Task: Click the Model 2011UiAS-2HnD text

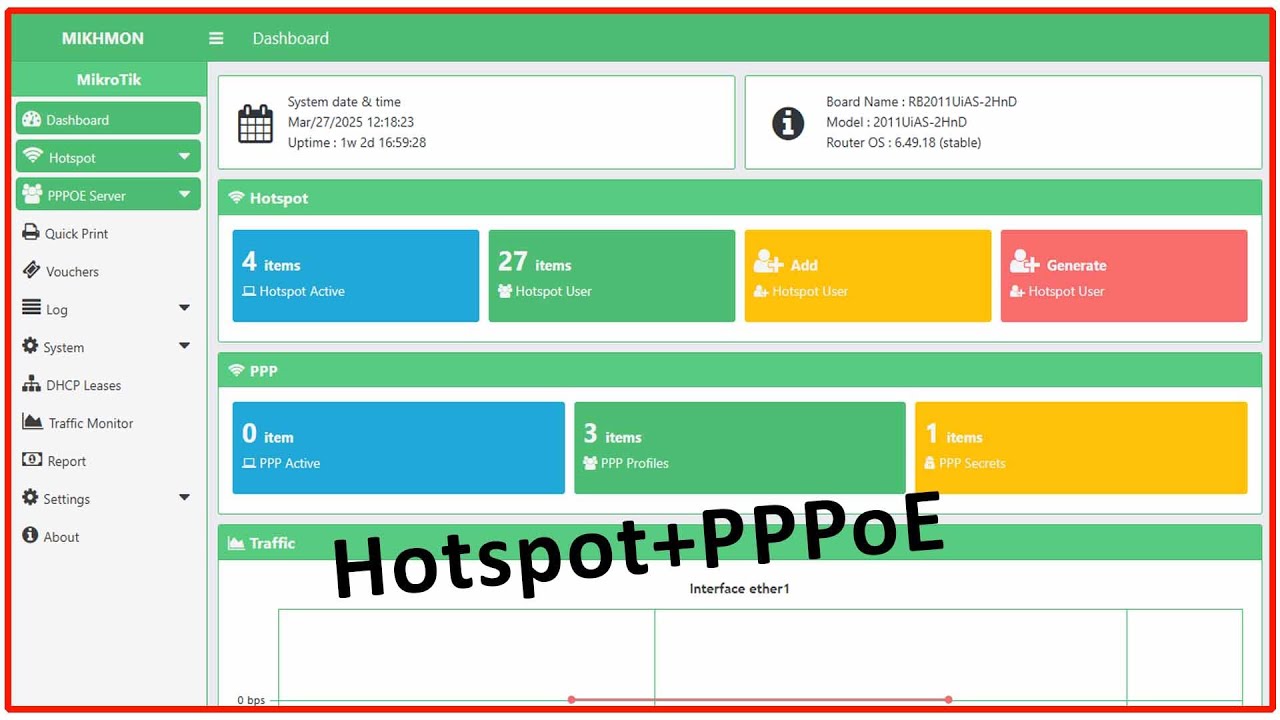Action: point(897,122)
